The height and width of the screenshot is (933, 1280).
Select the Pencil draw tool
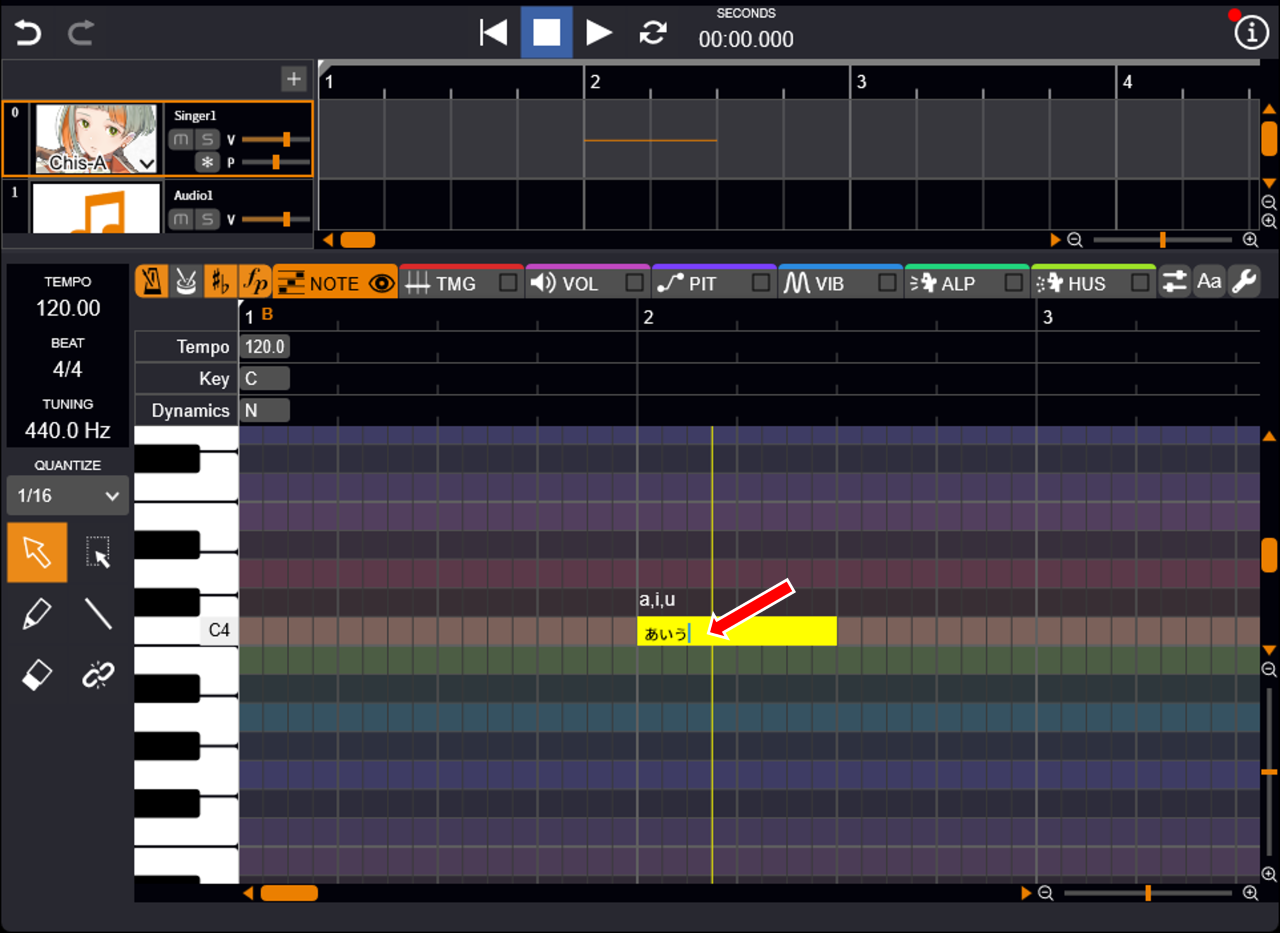tap(37, 614)
